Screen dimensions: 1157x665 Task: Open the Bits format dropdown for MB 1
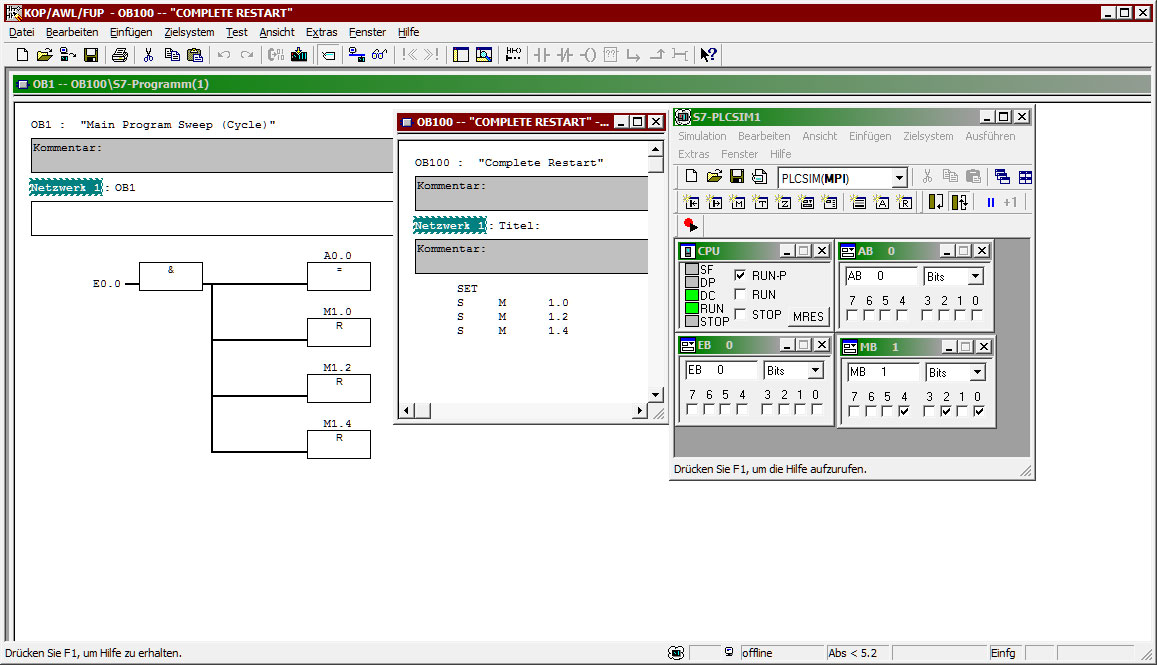[977, 373]
